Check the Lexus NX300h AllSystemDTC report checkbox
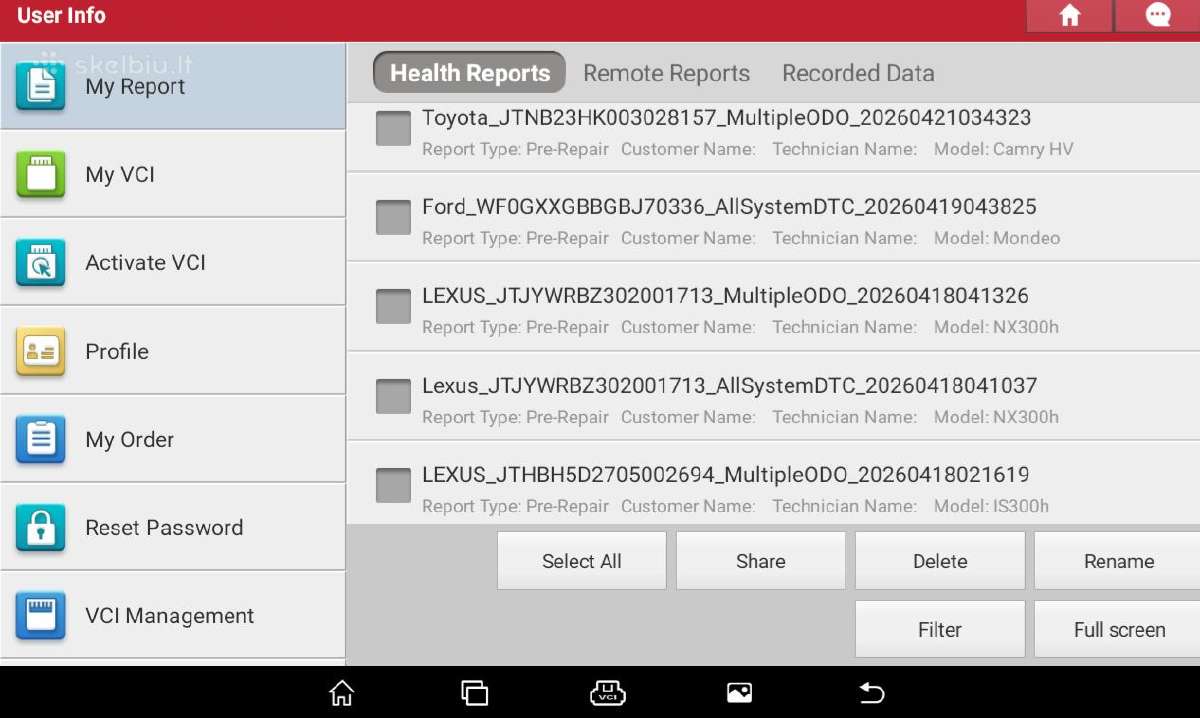This screenshot has width=1200, height=718. click(x=393, y=396)
